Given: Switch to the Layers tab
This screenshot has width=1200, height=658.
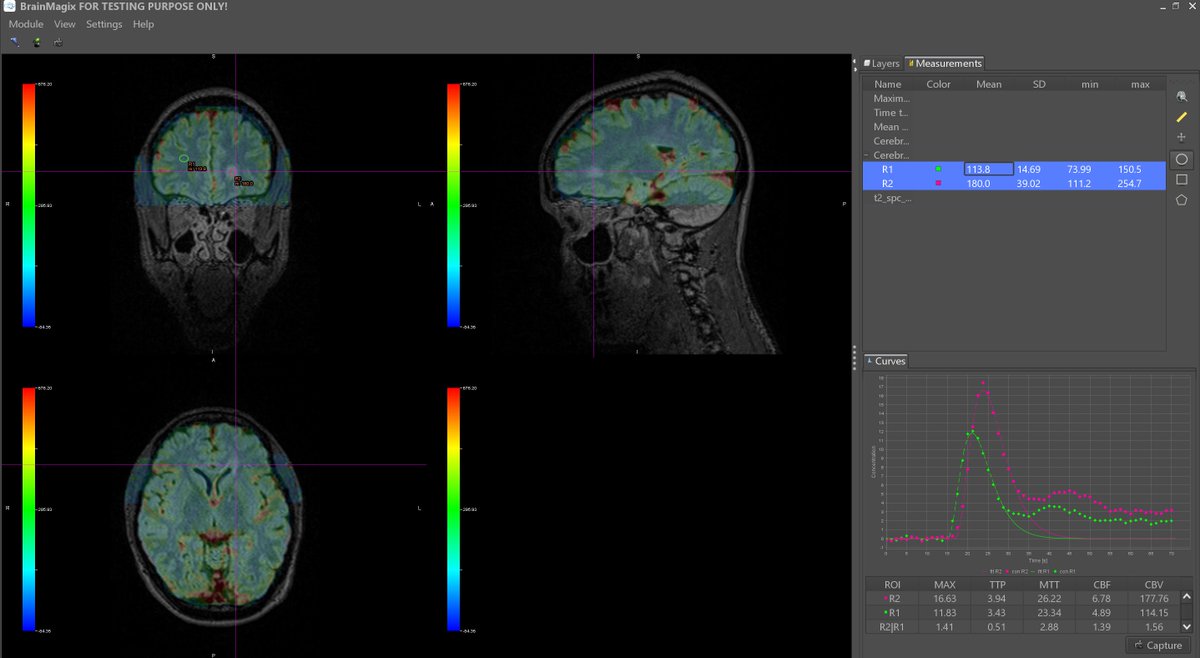Looking at the screenshot, I should (882, 63).
